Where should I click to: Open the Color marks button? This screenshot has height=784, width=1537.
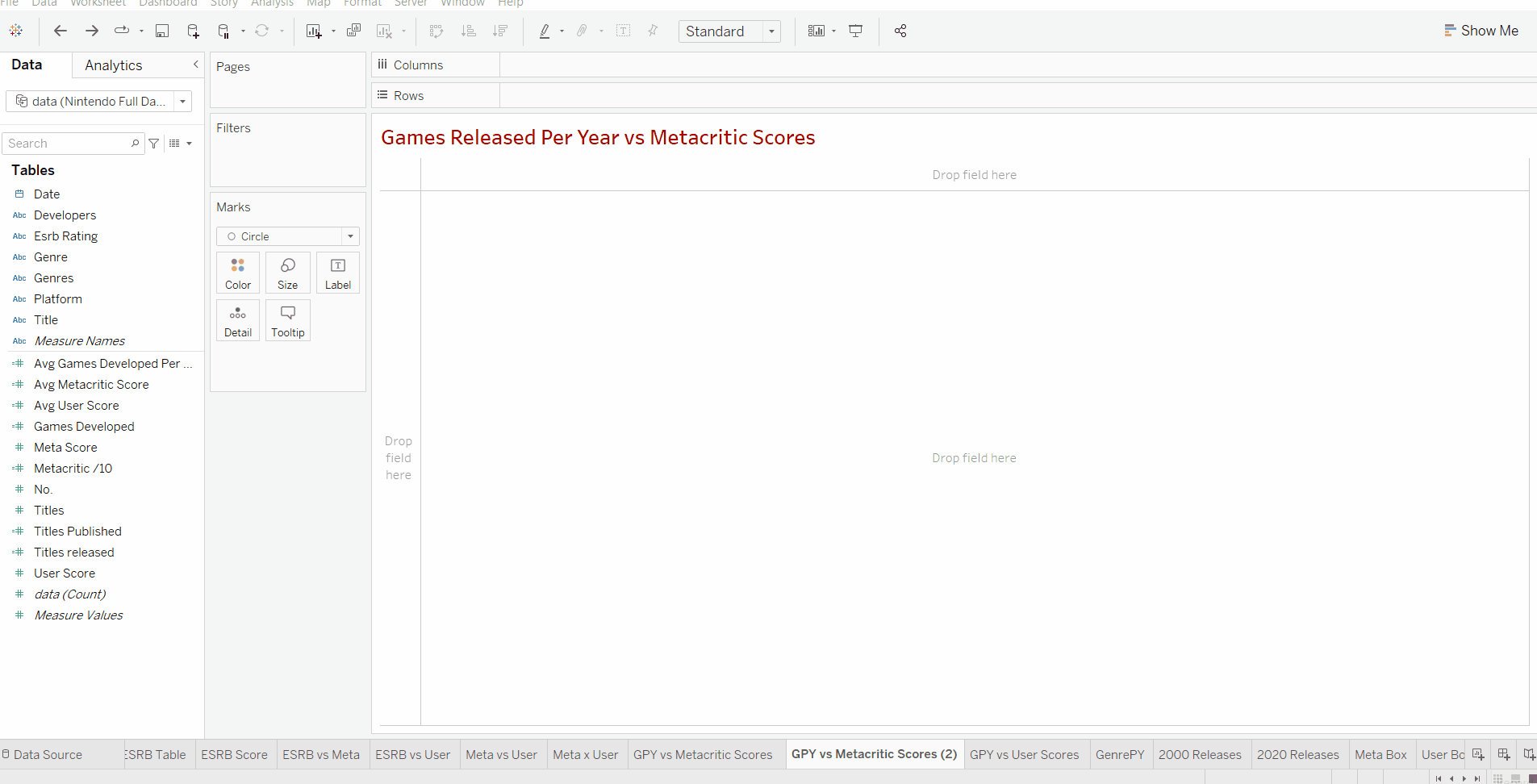click(238, 273)
